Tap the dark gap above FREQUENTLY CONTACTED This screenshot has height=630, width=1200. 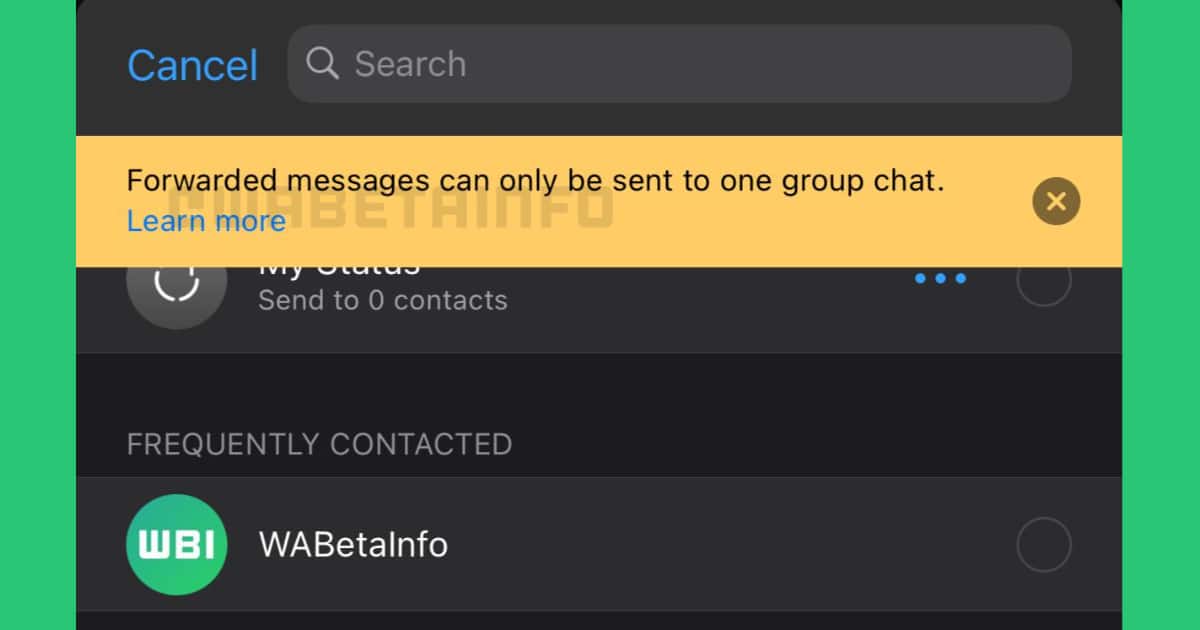click(x=598, y=385)
